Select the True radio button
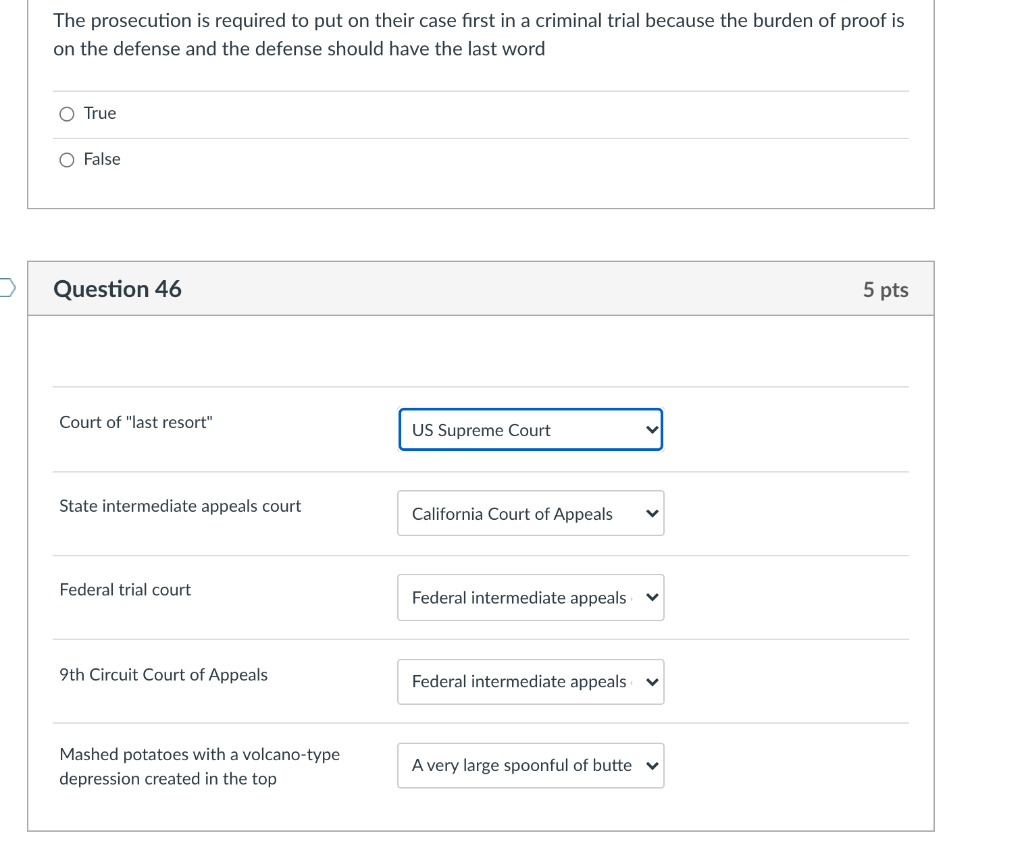1024x852 pixels. [x=67, y=114]
